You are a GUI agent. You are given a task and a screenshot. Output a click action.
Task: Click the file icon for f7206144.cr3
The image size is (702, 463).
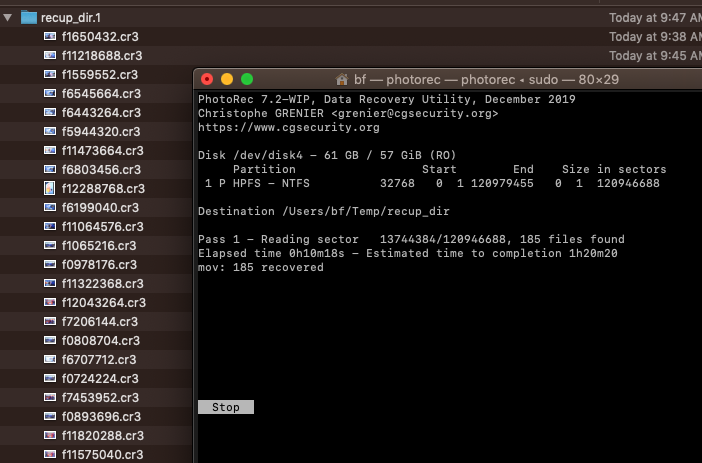[50, 322]
